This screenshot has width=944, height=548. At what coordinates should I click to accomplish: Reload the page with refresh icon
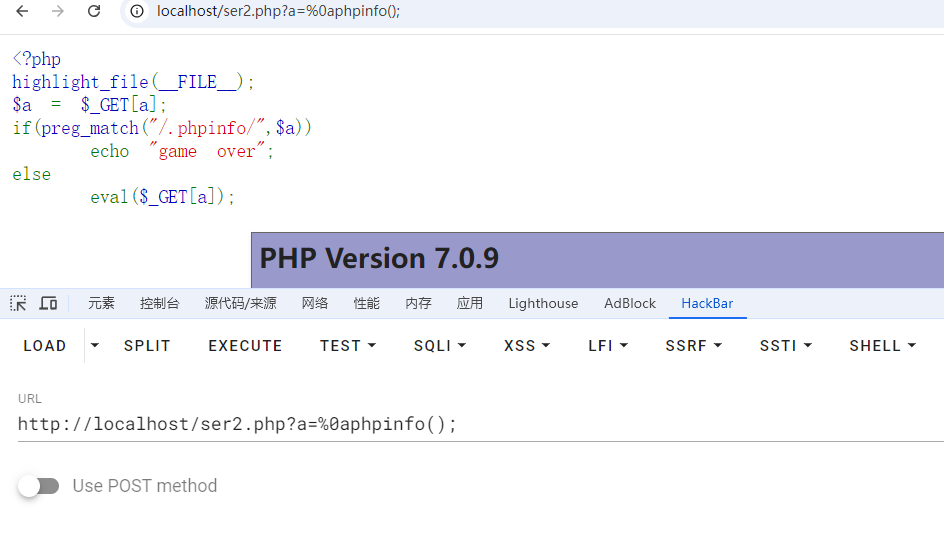click(x=94, y=12)
